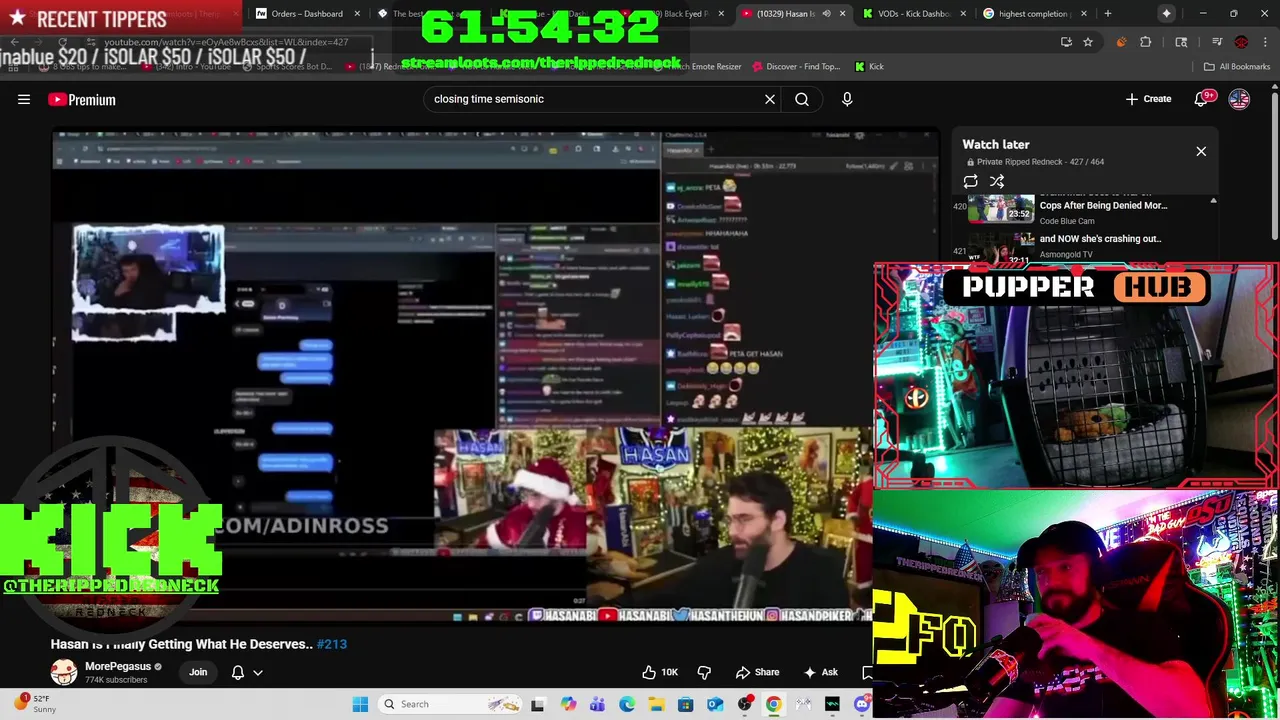Screen dimensions: 1280x720
Task: Open the #213 hashtag link
Action: click(x=332, y=644)
